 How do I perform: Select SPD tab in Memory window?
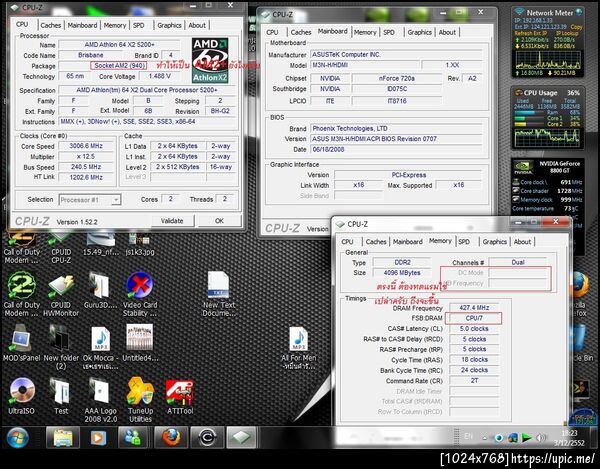(x=464, y=242)
